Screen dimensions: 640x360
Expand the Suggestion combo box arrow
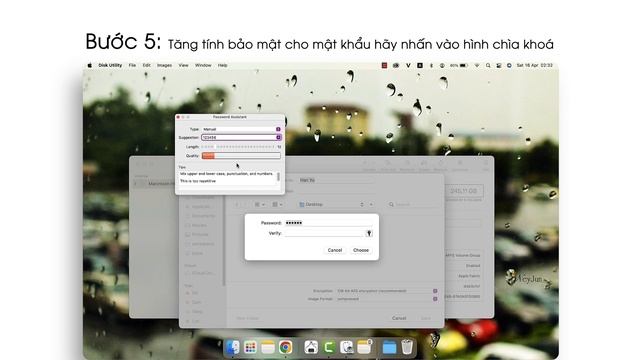(x=278, y=138)
